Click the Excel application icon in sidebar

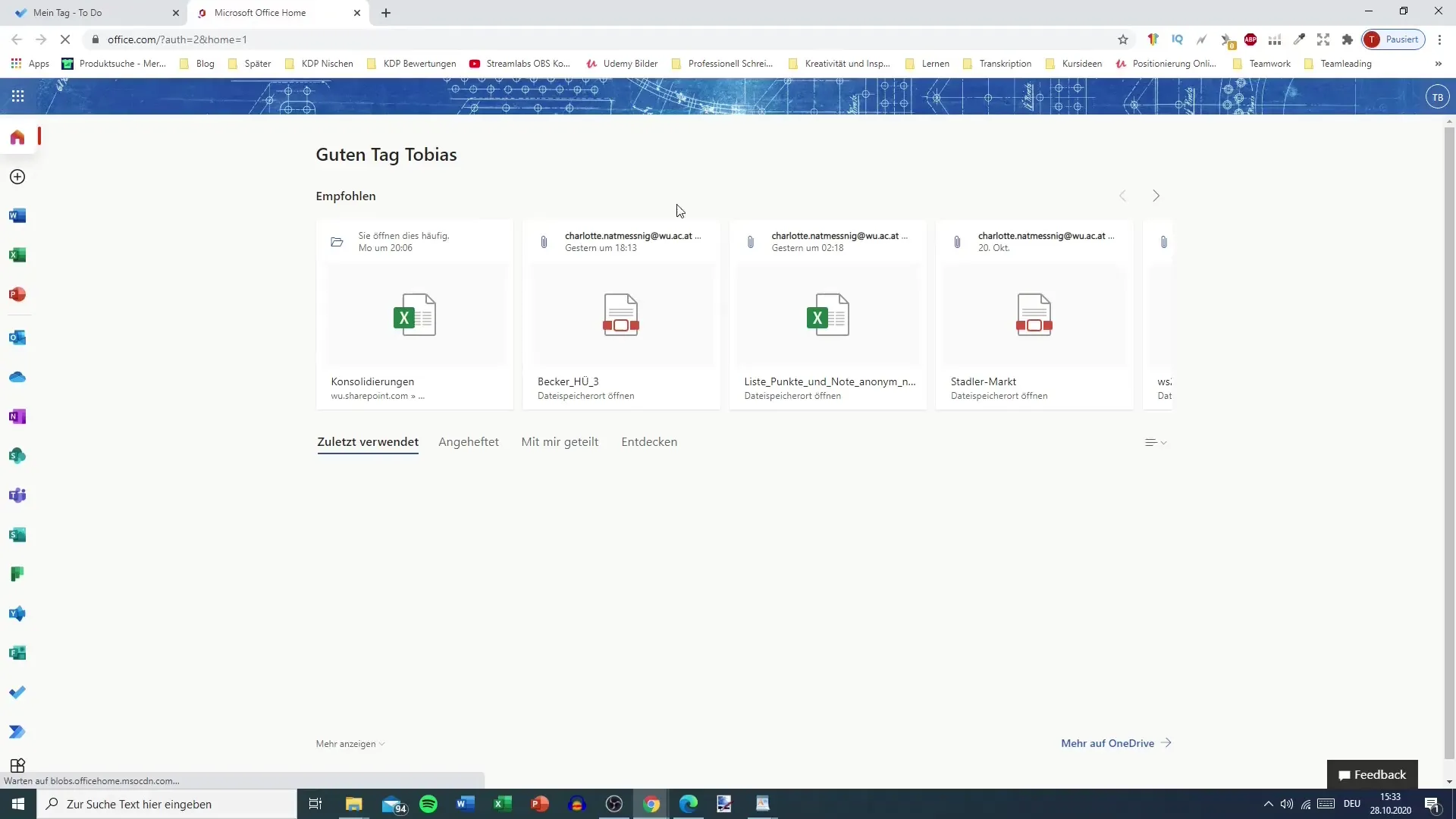point(17,255)
